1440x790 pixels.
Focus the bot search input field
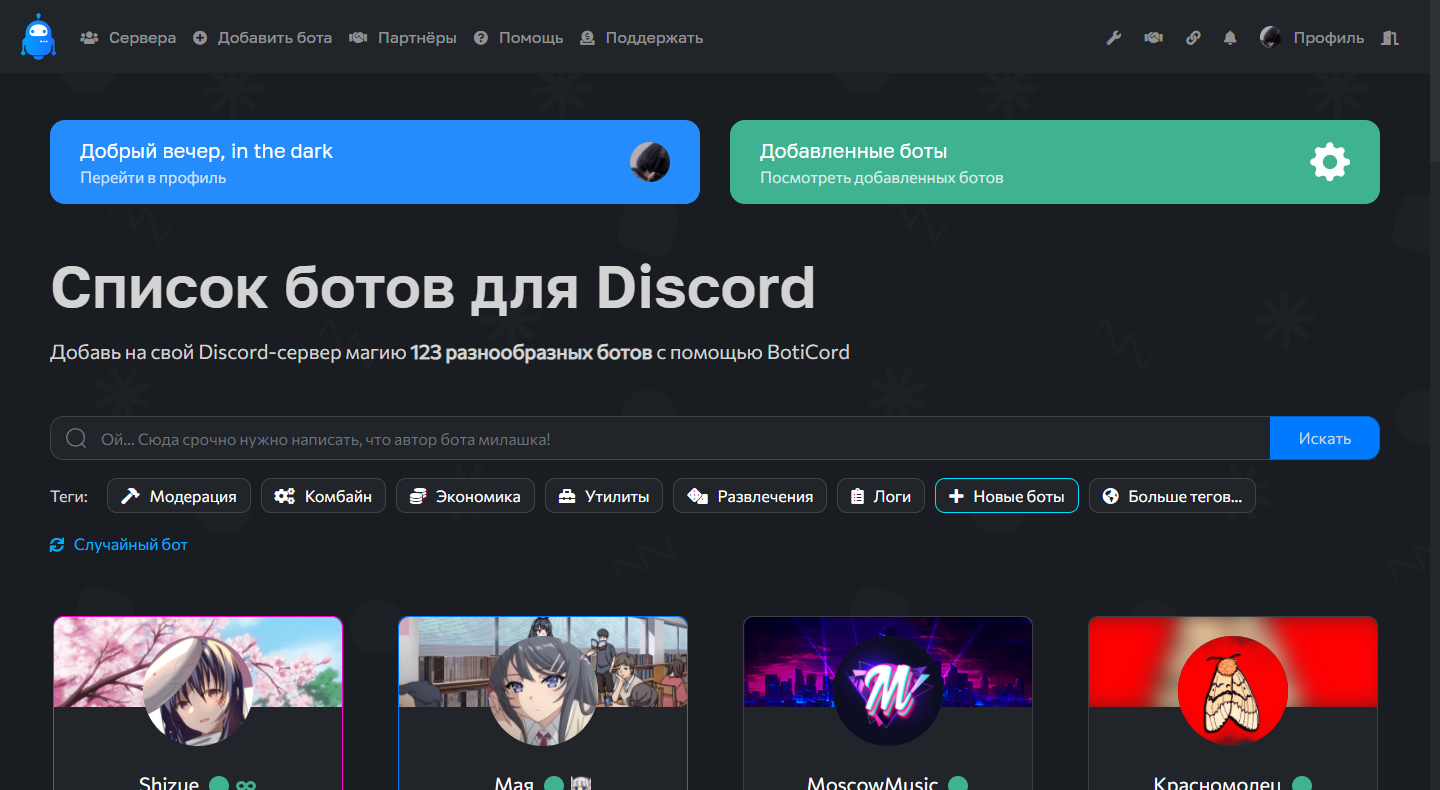coord(660,438)
